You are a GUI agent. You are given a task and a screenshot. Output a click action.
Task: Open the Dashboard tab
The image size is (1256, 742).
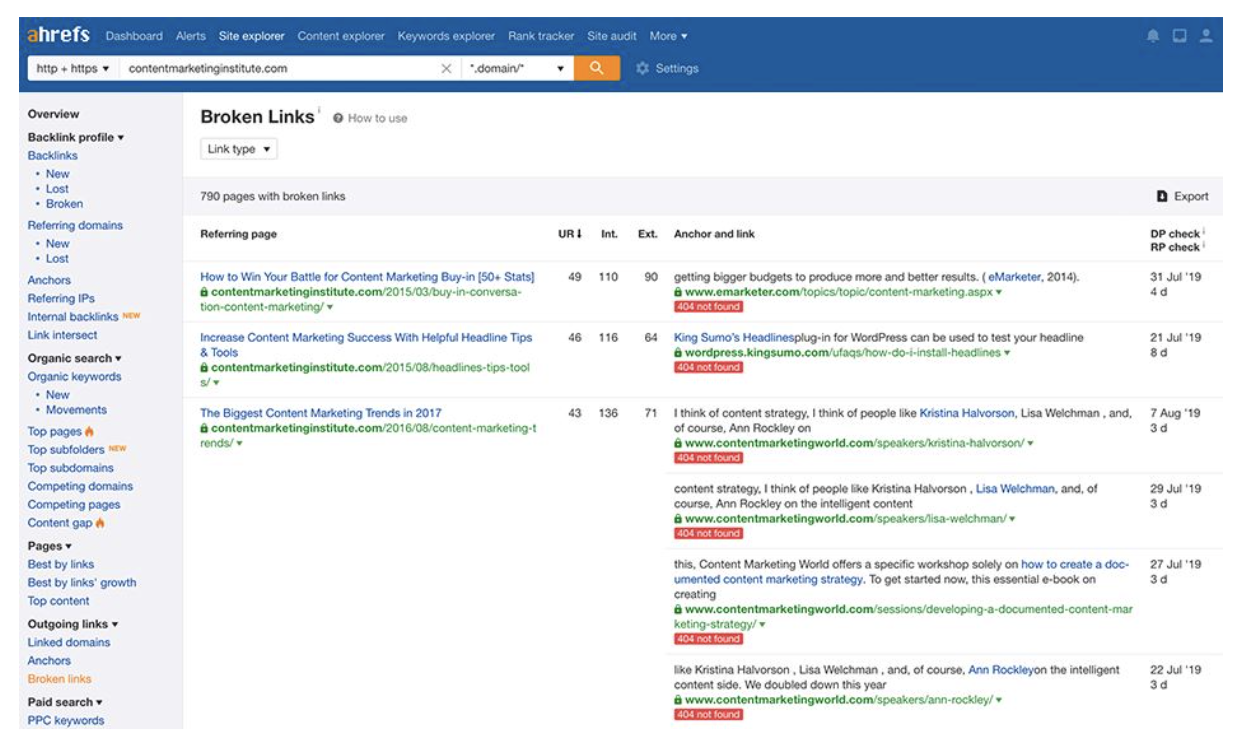coord(134,36)
